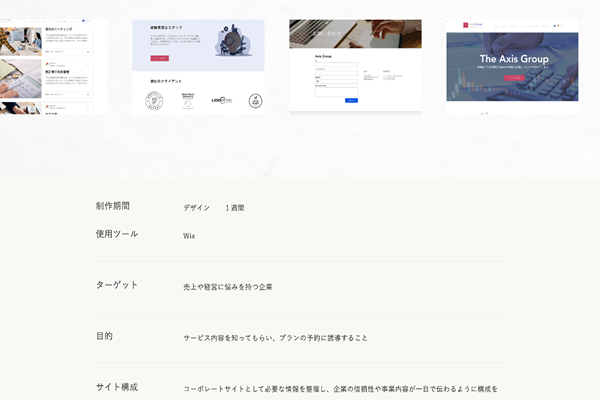Click the third client logo wordmark

pyautogui.click(x=222, y=100)
